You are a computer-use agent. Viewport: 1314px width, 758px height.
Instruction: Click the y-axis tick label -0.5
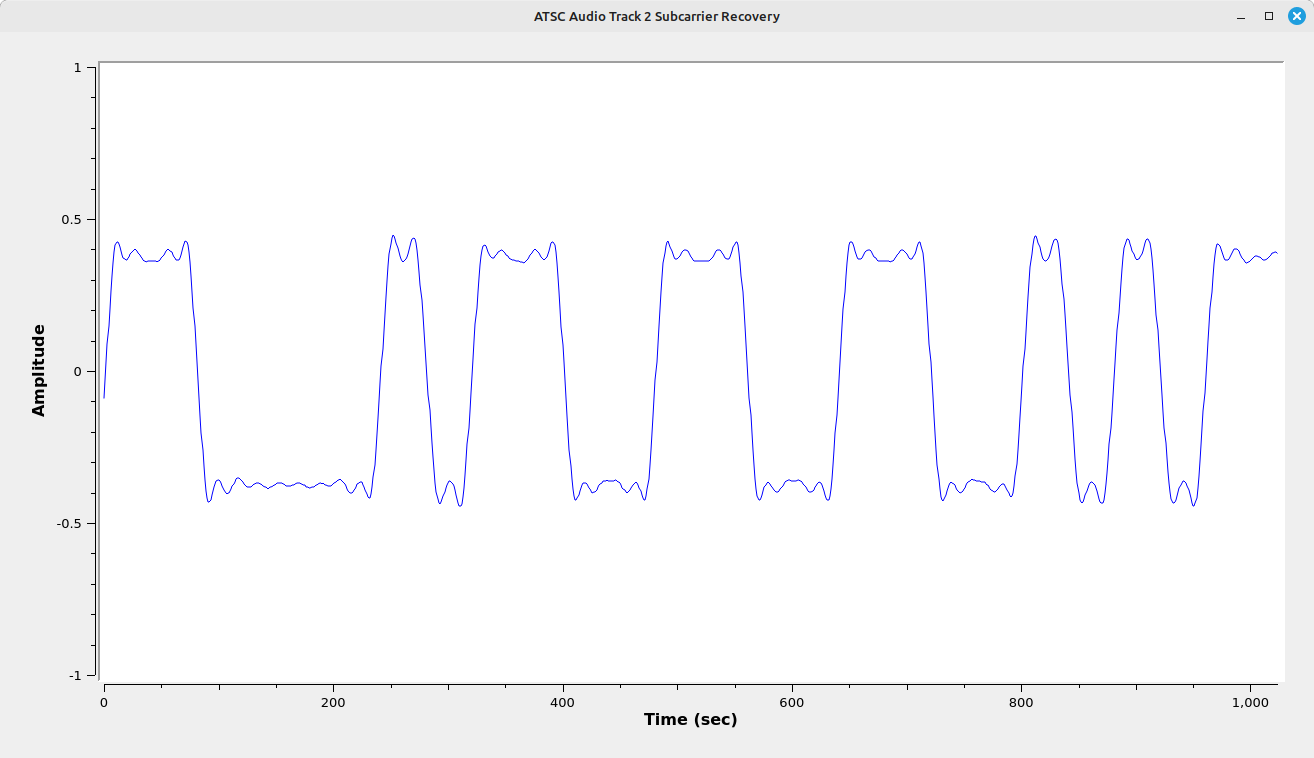(71, 524)
